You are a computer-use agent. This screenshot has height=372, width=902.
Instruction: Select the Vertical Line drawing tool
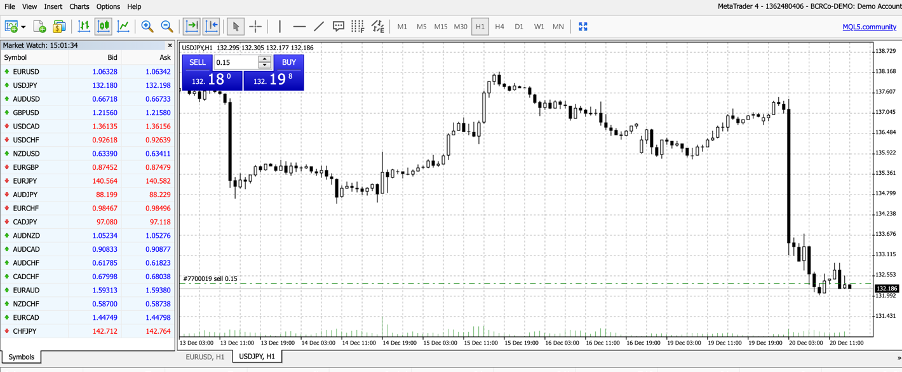280,26
